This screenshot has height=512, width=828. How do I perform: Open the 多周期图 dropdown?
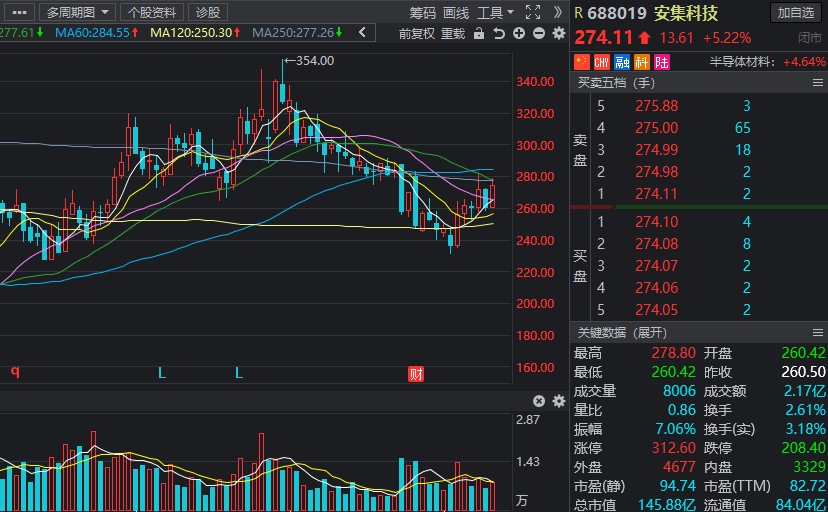(77, 12)
